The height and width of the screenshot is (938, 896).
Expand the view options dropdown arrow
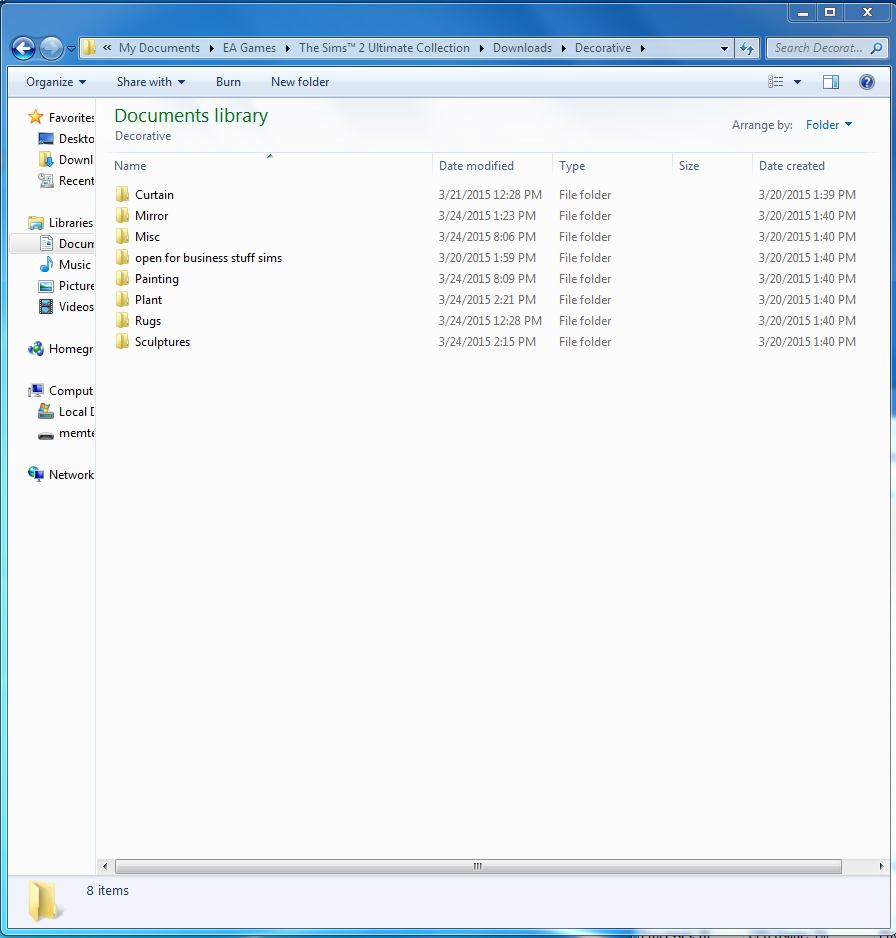(797, 82)
